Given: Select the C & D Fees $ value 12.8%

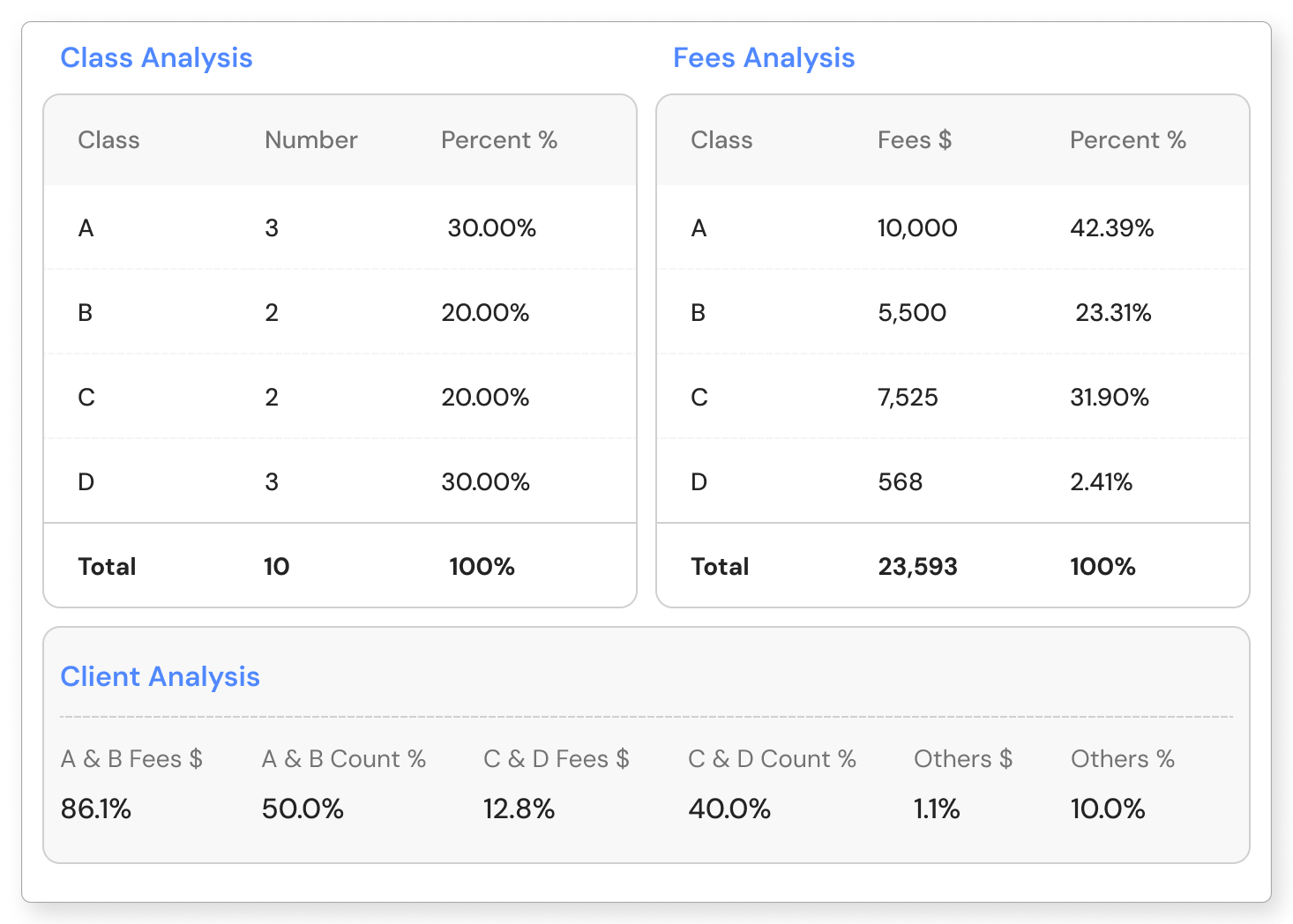Looking at the screenshot, I should (519, 809).
